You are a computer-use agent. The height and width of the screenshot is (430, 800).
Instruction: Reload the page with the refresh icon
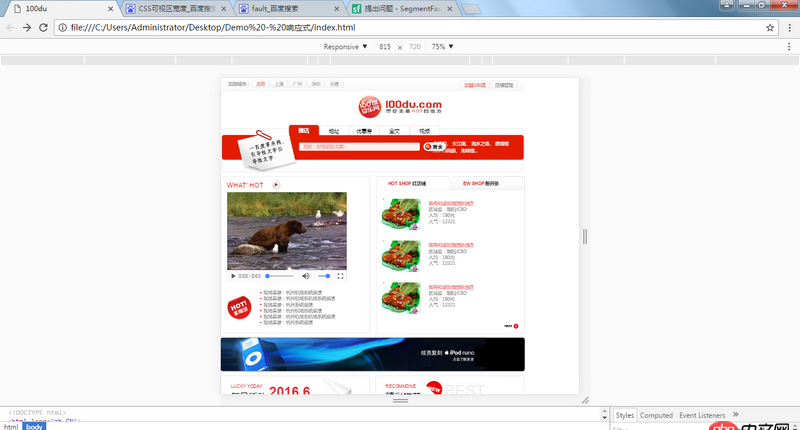point(43,28)
